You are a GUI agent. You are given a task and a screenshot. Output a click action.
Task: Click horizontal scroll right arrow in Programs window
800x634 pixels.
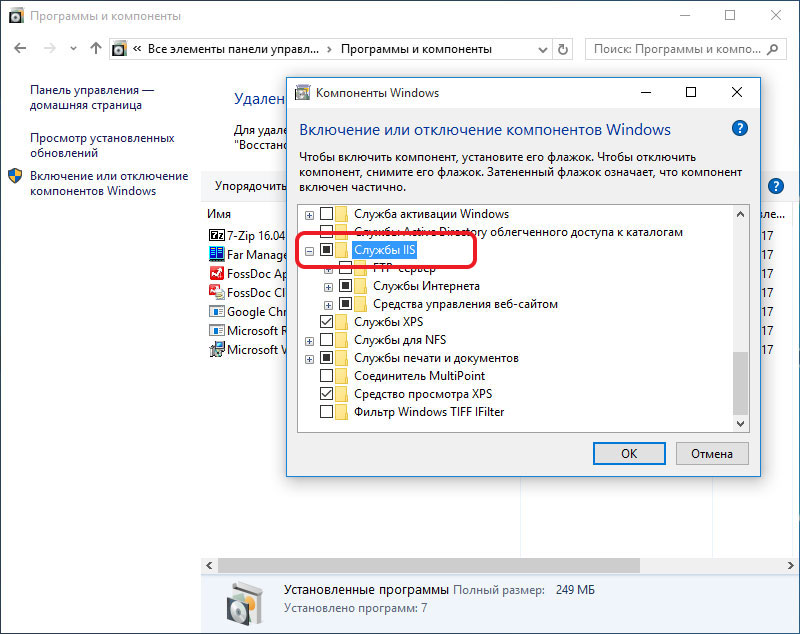coord(790,565)
